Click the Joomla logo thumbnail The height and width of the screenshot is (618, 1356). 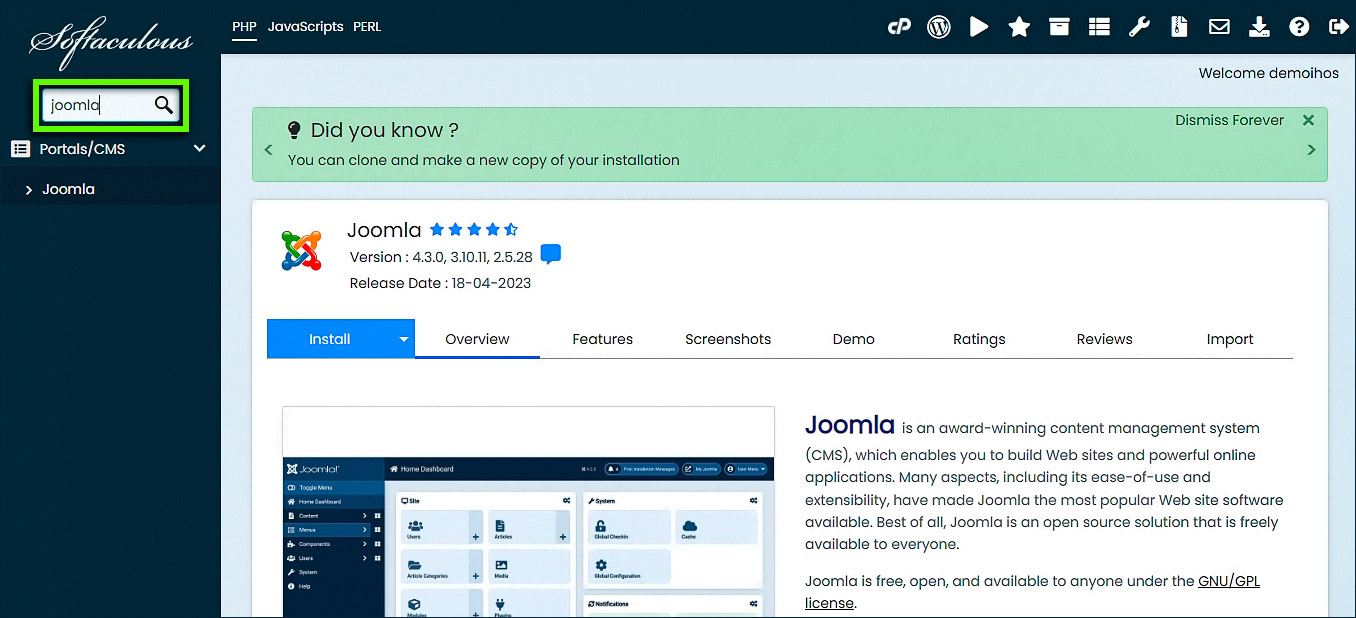pos(302,251)
